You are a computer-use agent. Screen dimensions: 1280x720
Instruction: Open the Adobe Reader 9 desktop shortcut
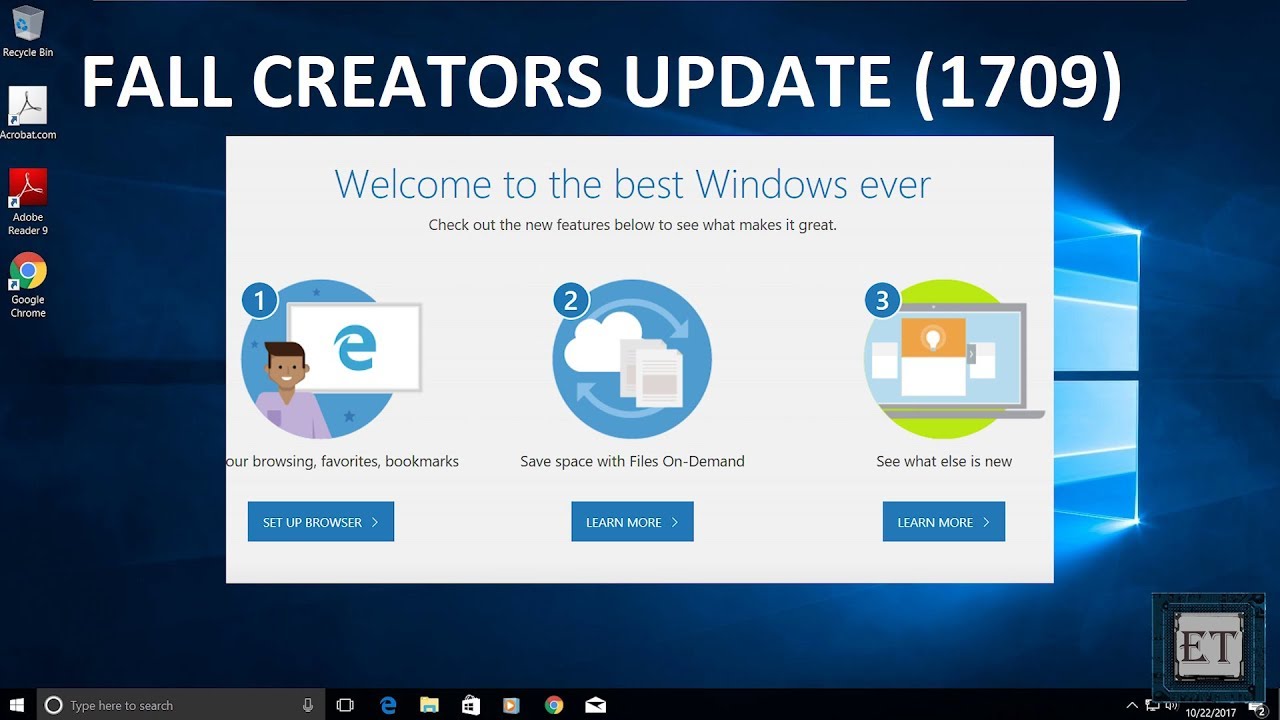28,202
